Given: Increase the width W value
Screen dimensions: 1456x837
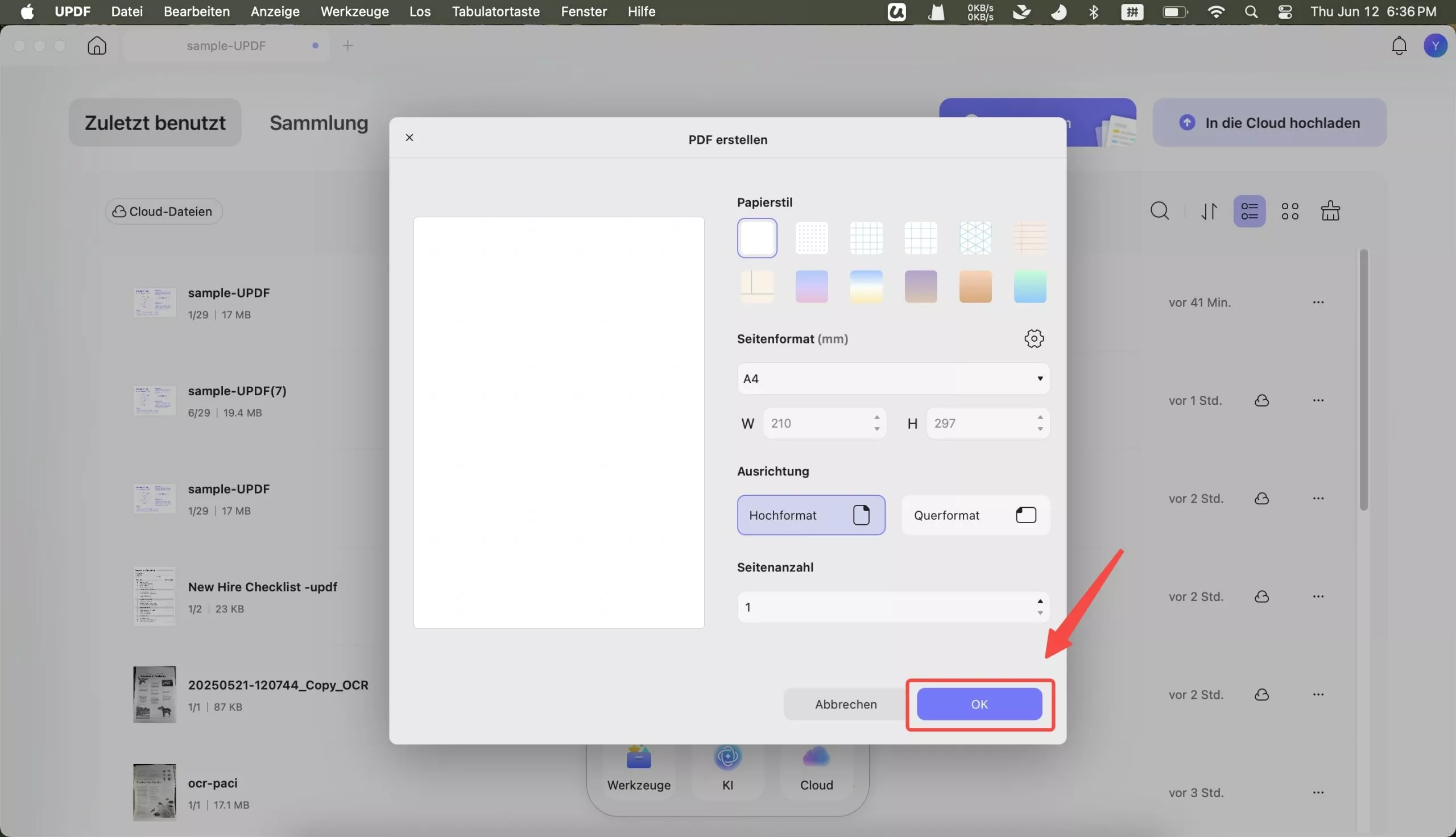Looking at the screenshot, I should point(876,418).
